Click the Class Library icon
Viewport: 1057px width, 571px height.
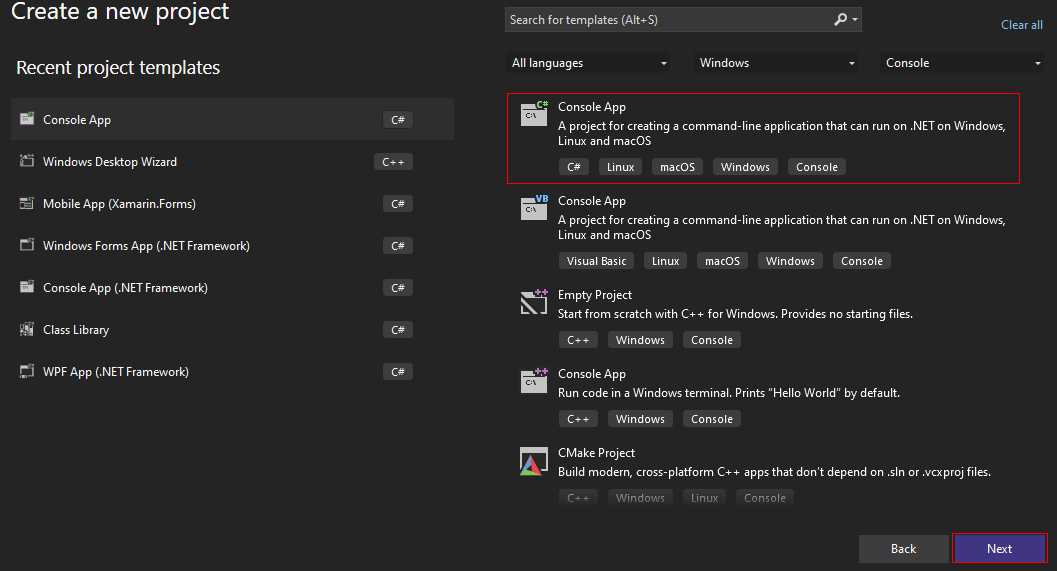click(x=27, y=329)
